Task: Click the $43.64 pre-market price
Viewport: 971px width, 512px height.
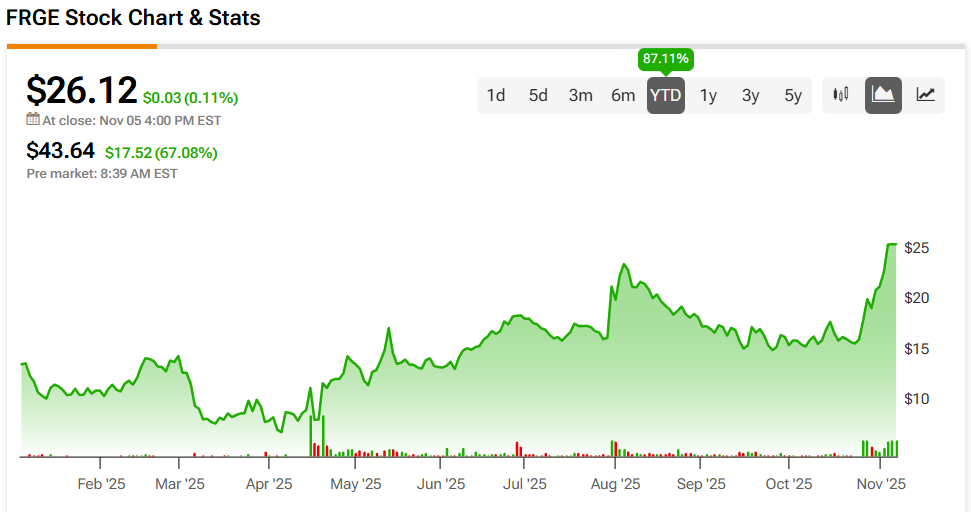Action: (61, 151)
